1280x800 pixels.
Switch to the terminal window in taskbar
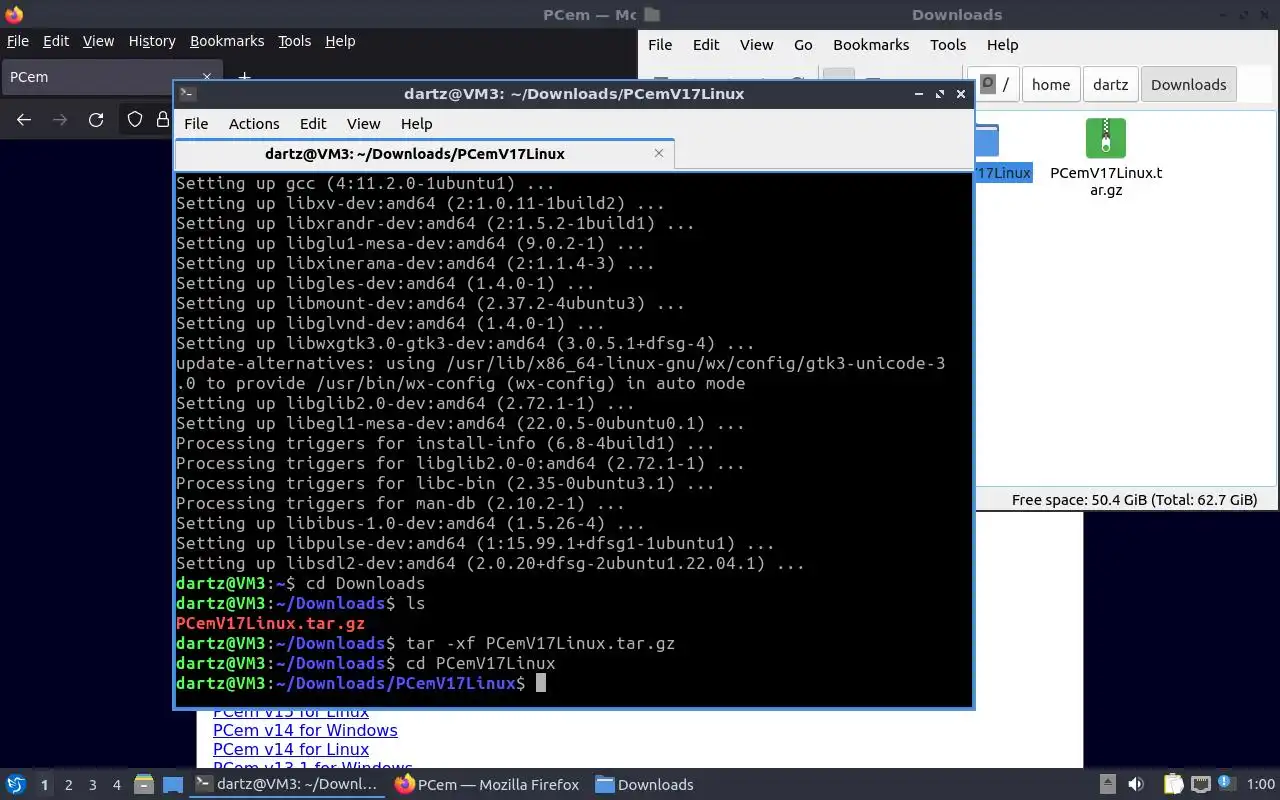pyautogui.click(x=287, y=784)
